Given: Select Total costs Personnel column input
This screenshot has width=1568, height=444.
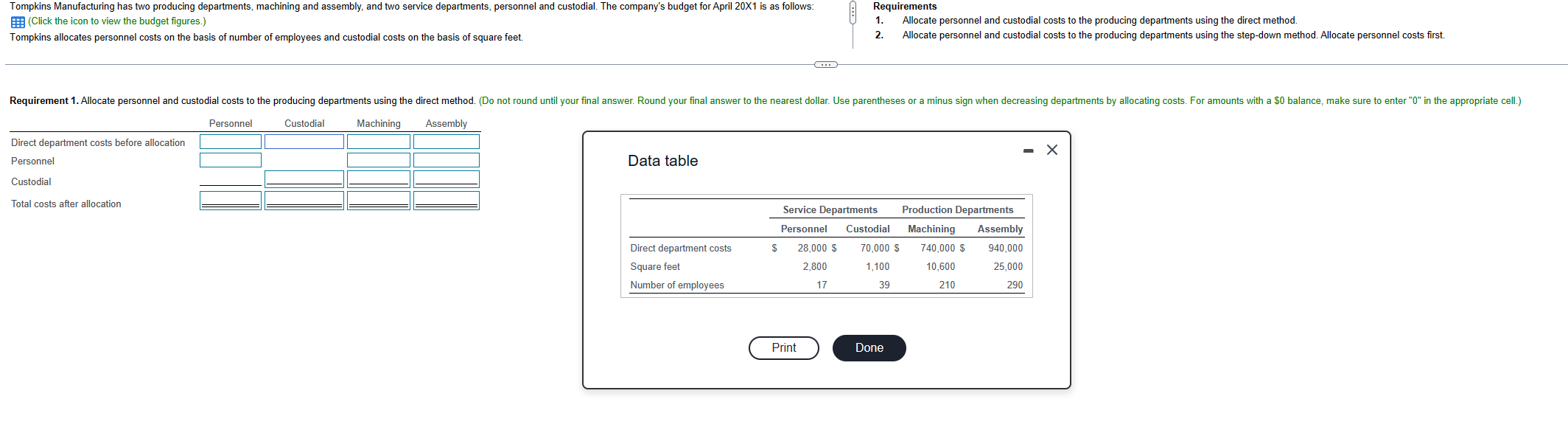Looking at the screenshot, I should (231, 201).
